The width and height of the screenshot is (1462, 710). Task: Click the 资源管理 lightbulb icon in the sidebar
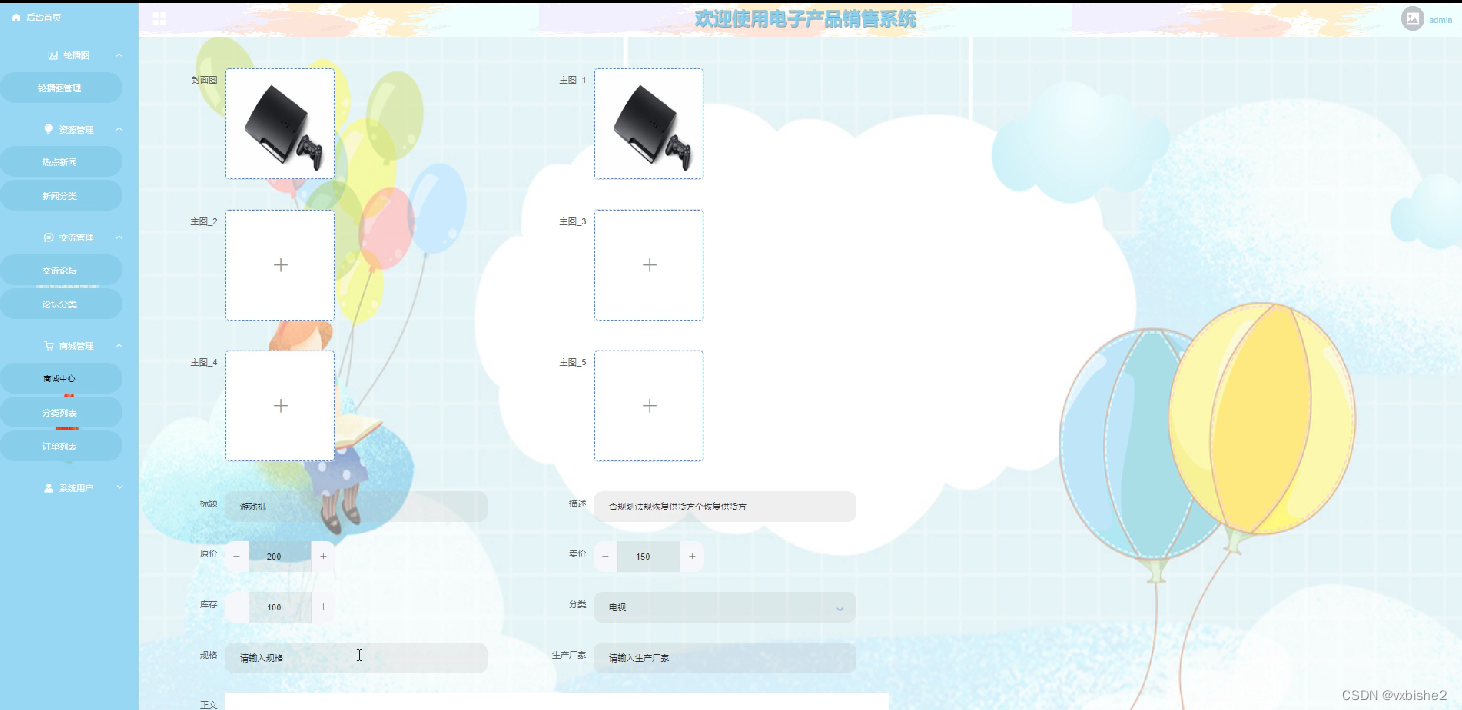coord(49,129)
